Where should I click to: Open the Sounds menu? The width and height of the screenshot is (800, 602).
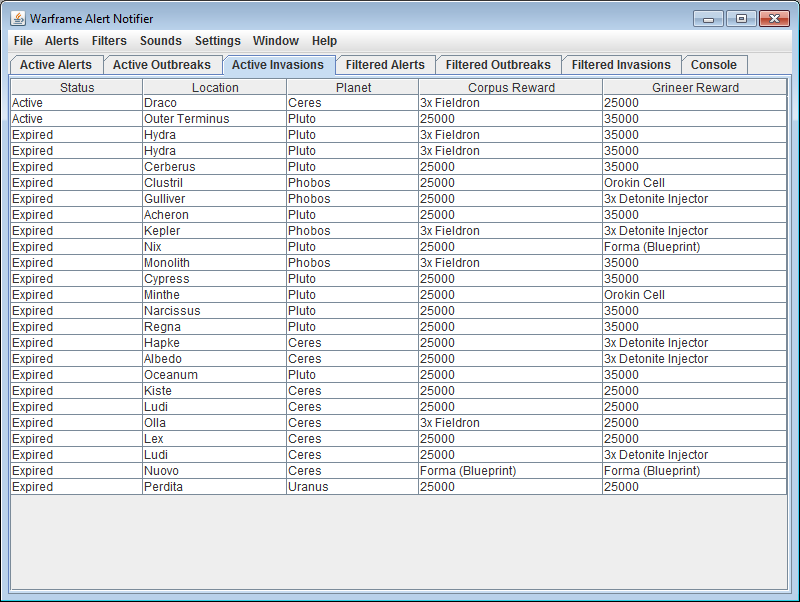tap(161, 41)
